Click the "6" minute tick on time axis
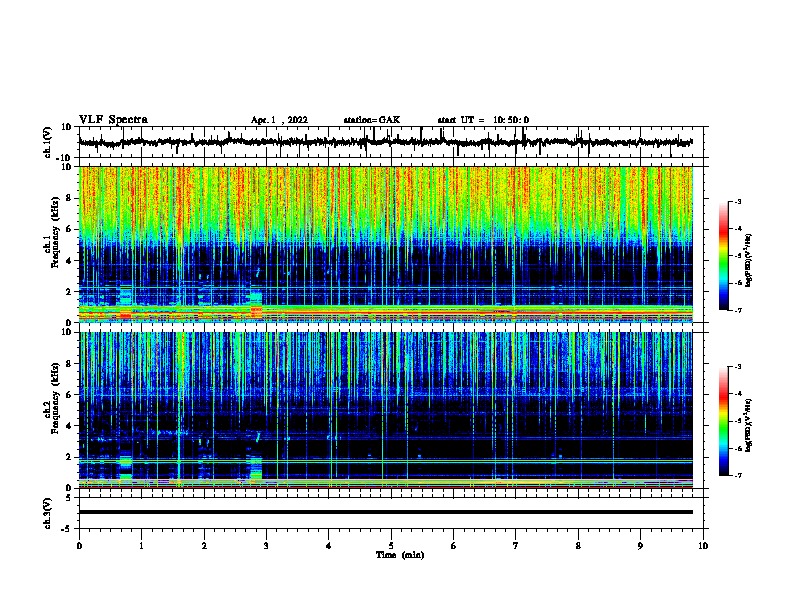792x612 pixels. point(454,546)
